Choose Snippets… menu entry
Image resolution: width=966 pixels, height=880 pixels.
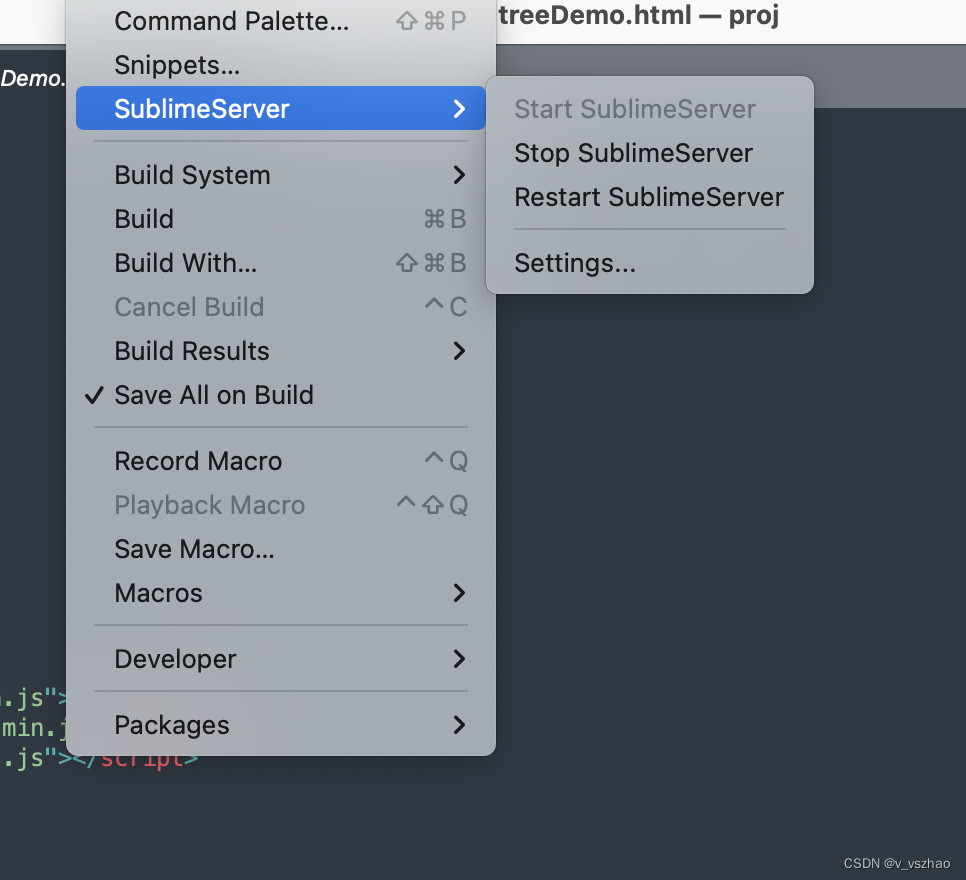point(177,65)
